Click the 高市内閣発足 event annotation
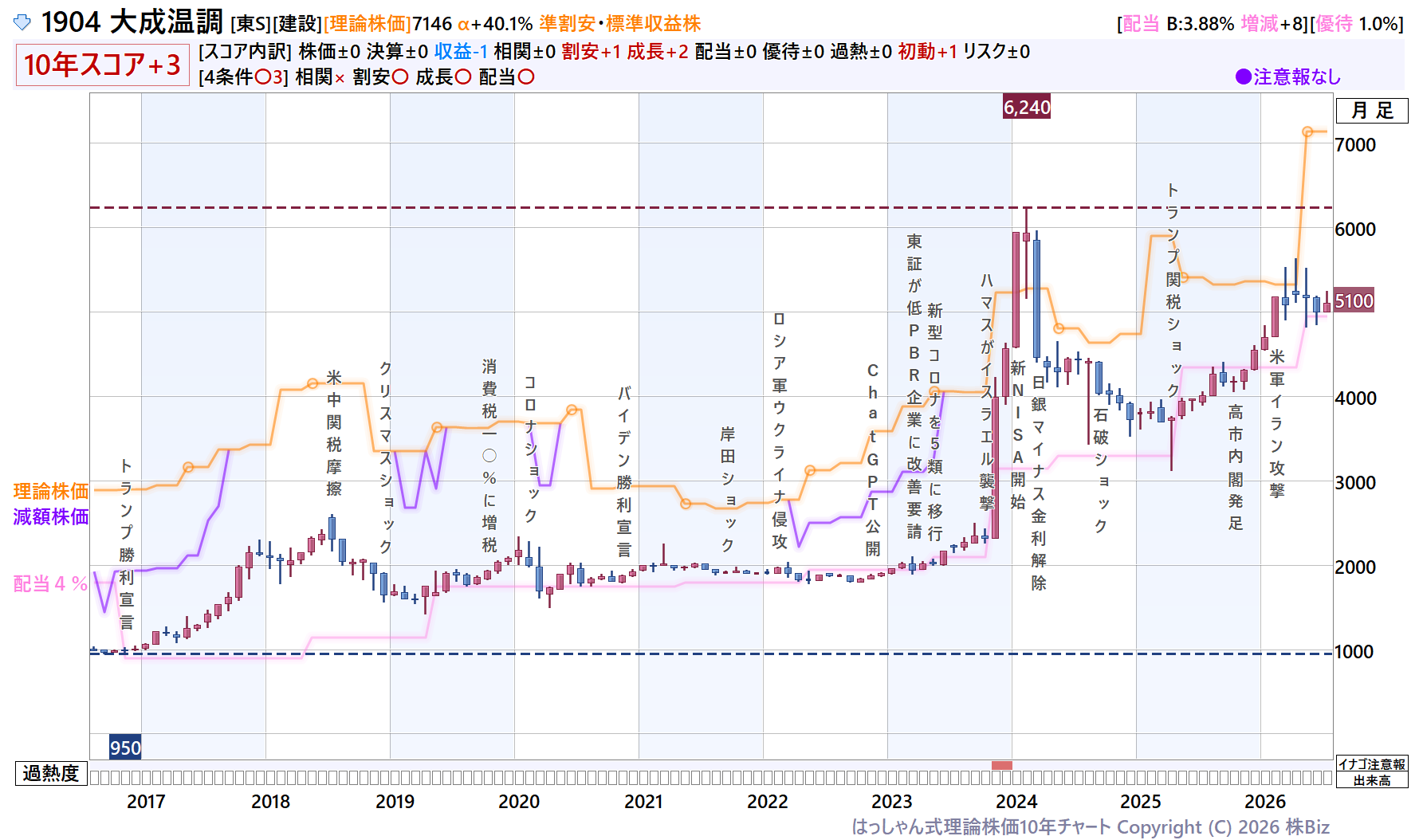Image resolution: width=1419 pixels, height=840 pixels. (1236, 467)
